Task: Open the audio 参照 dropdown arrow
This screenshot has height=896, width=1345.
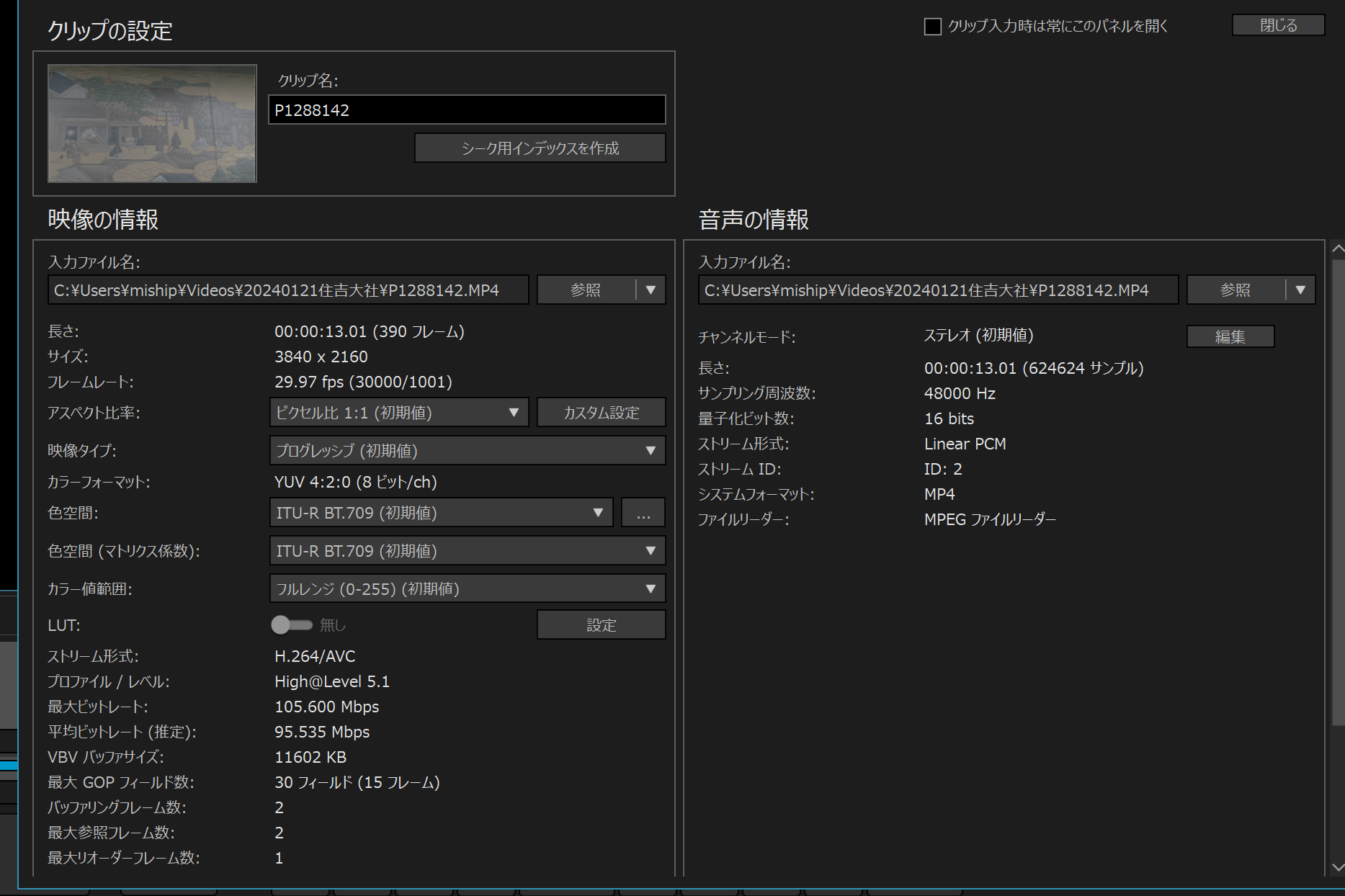Action: pyautogui.click(x=1301, y=290)
